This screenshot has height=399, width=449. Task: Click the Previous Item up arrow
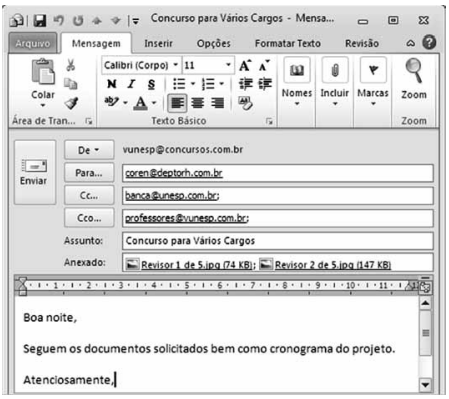[x=97, y=21]
